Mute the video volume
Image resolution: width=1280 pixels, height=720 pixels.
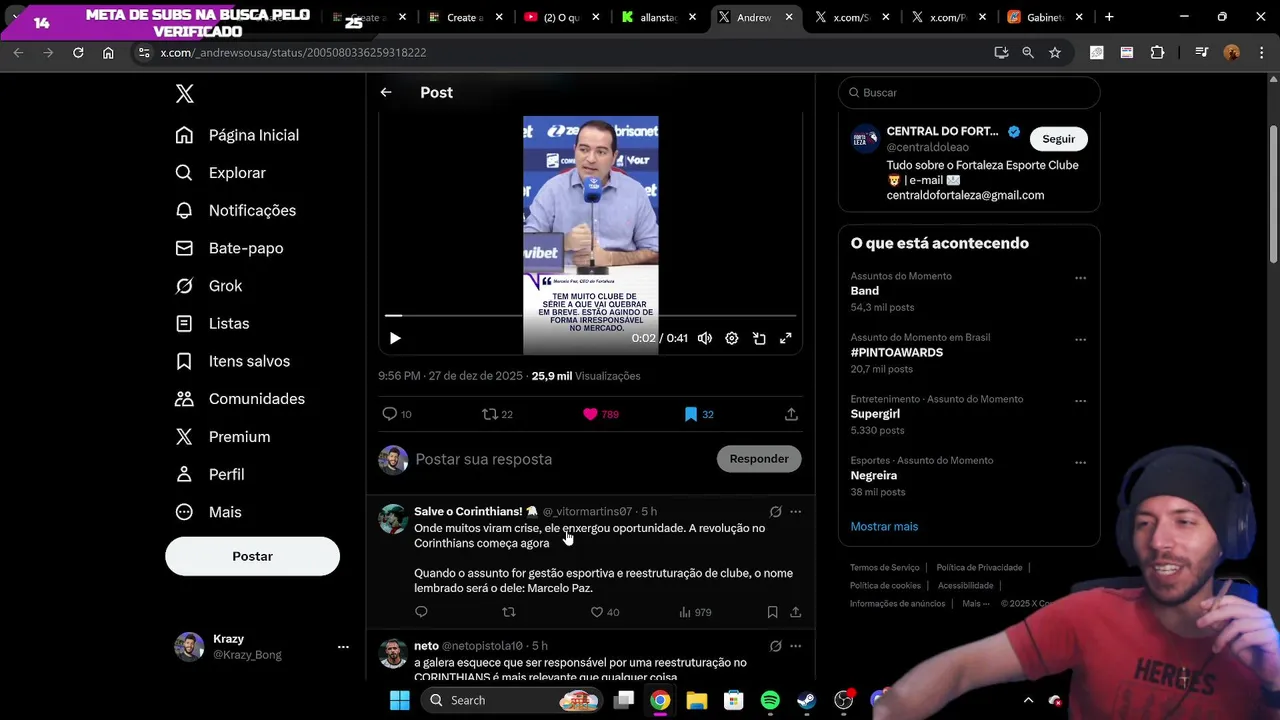[705, 338]
